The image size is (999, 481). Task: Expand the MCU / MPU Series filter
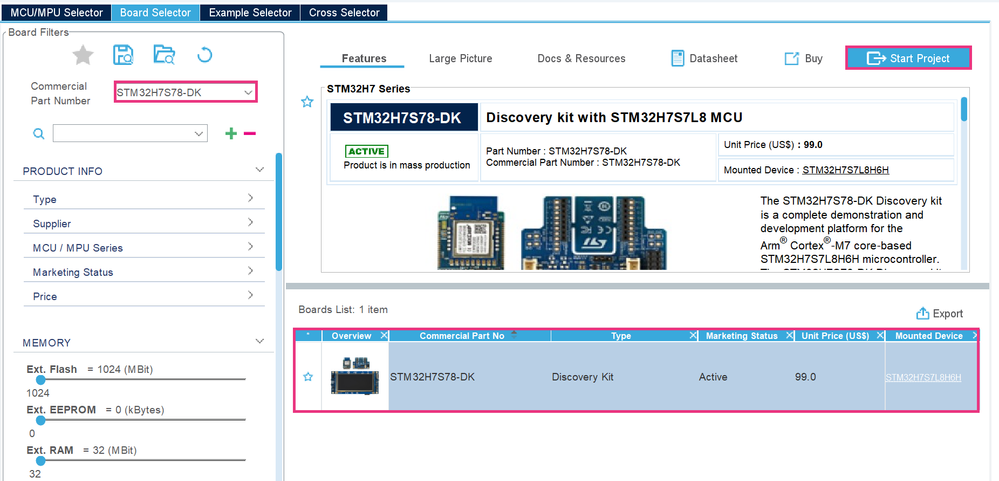click(x=251, y=246)
